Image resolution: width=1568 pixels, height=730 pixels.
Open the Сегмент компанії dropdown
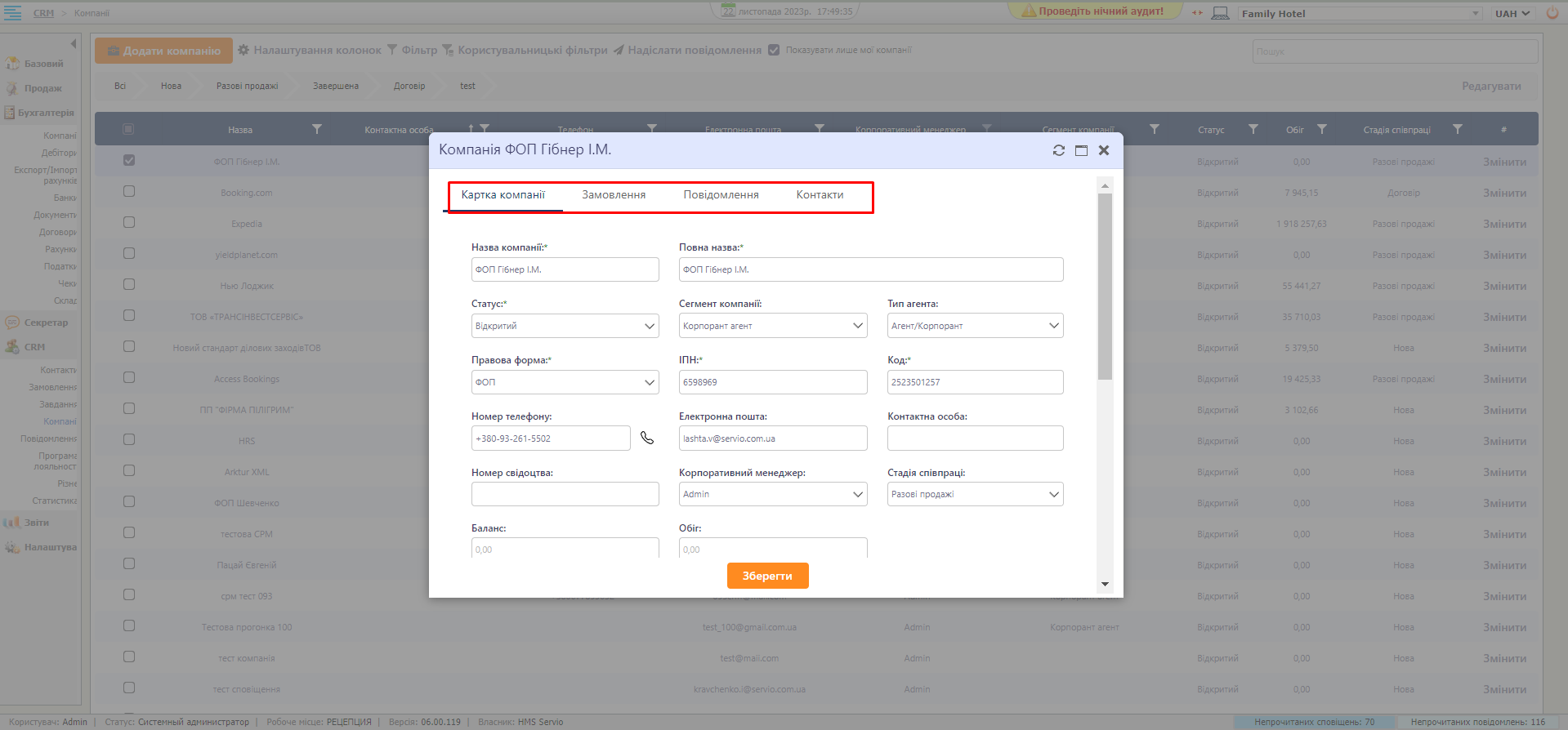pyautogui.click(x=772, y=326)
